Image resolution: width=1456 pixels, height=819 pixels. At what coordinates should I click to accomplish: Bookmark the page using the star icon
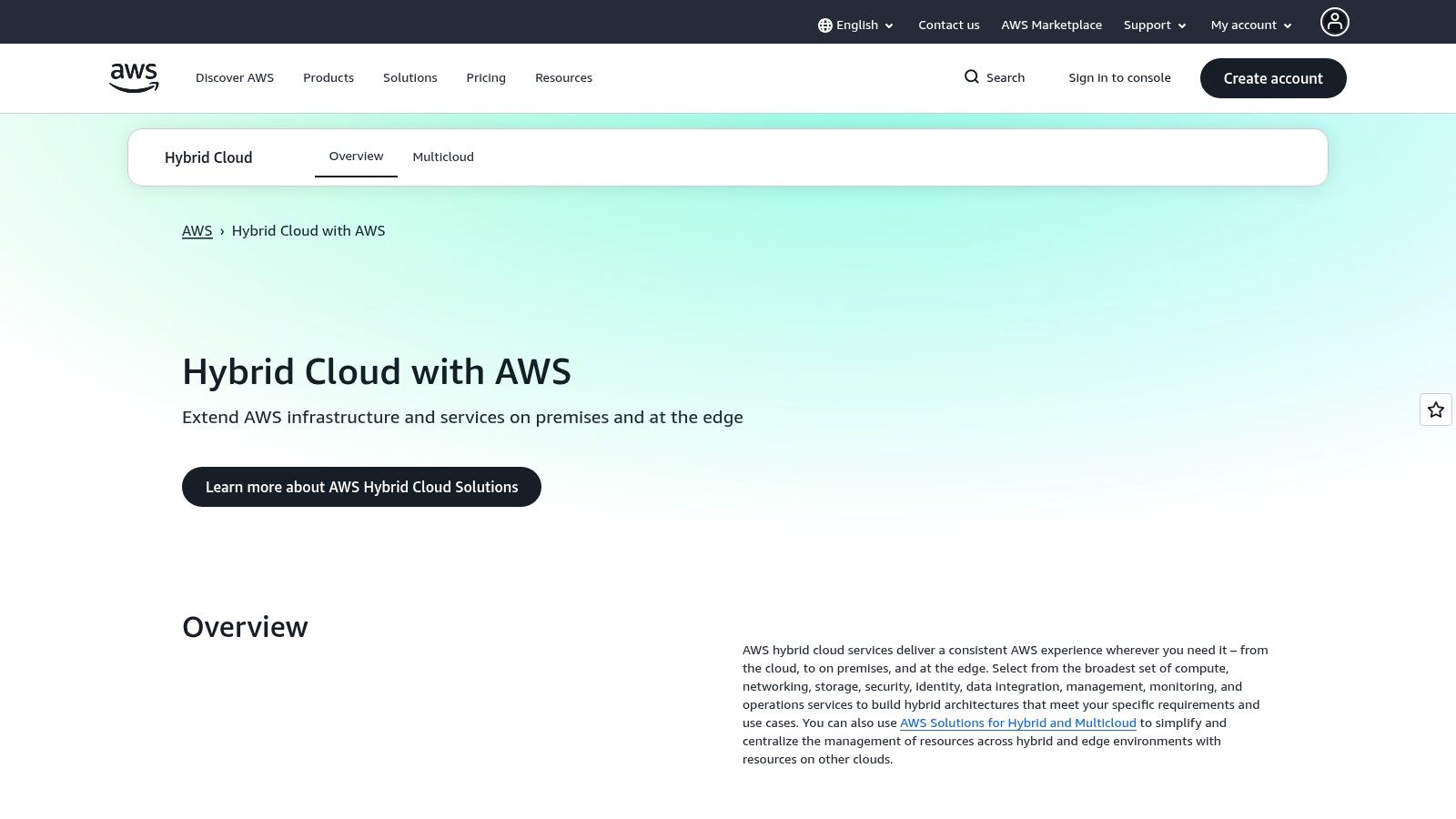pos(1435,409)
